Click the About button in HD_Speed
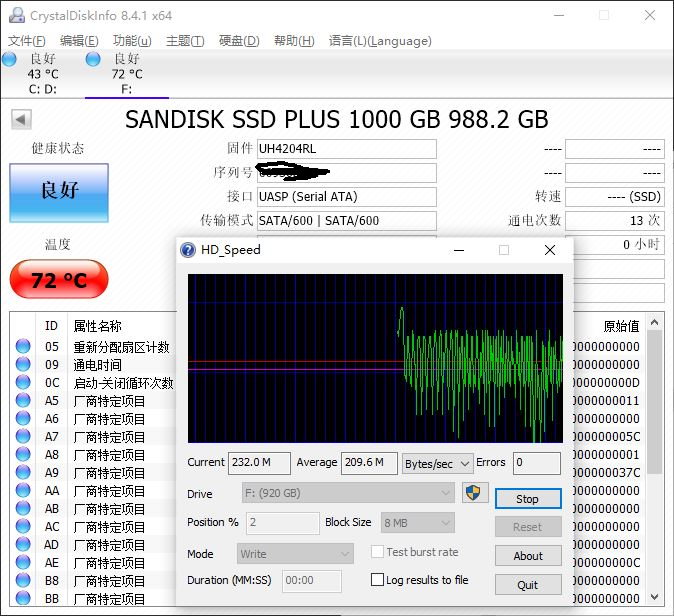 (528, 555)
